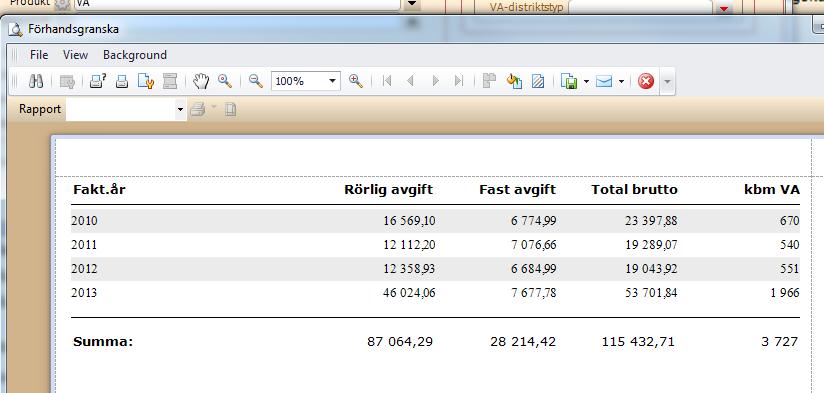Screen dimensions: 824x393
Task: Open the File menu
Action: point(39,55)
